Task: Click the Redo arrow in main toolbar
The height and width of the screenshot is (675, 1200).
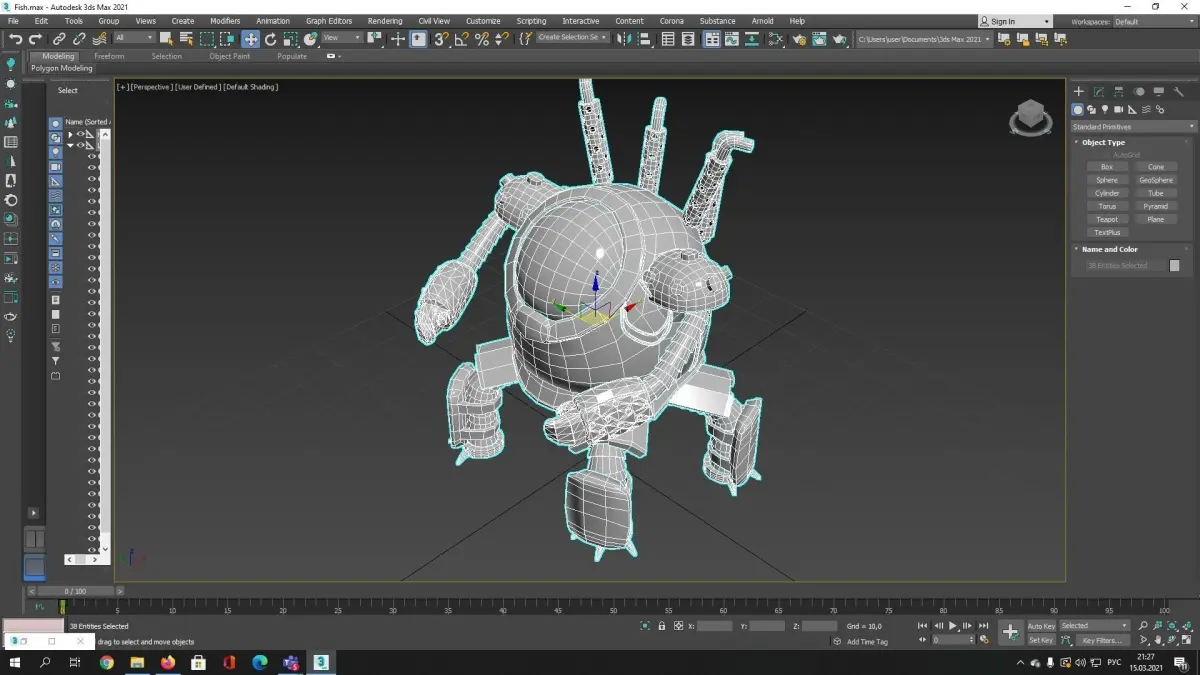Action: coord(35,39)
